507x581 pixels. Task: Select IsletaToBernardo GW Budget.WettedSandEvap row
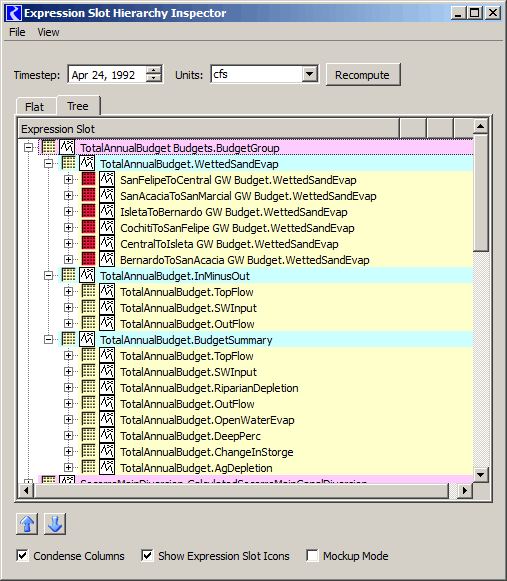(233, 212)
